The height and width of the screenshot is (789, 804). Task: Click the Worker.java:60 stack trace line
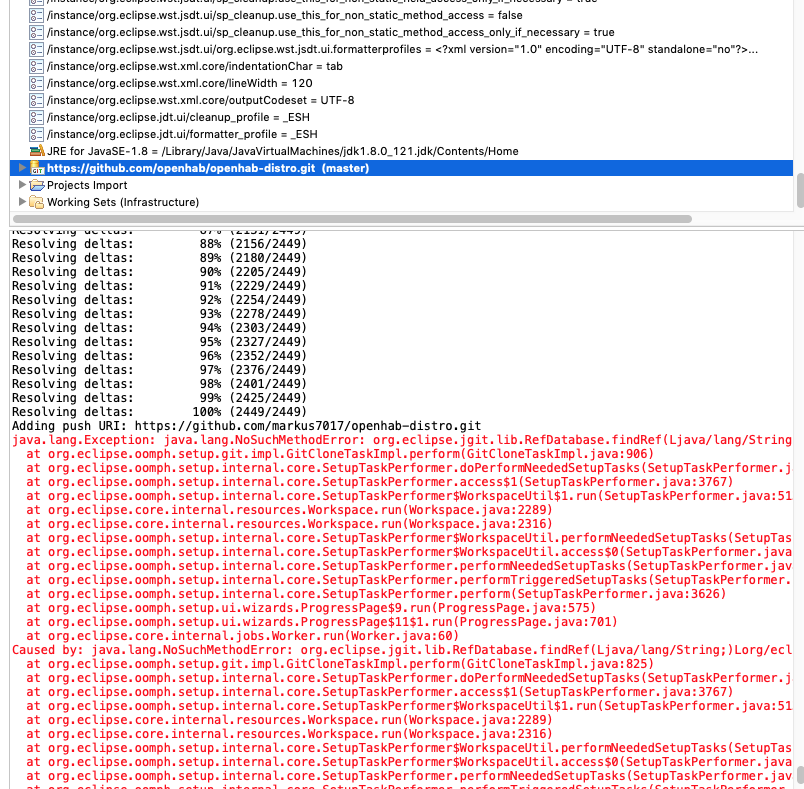tap(243, 636)
